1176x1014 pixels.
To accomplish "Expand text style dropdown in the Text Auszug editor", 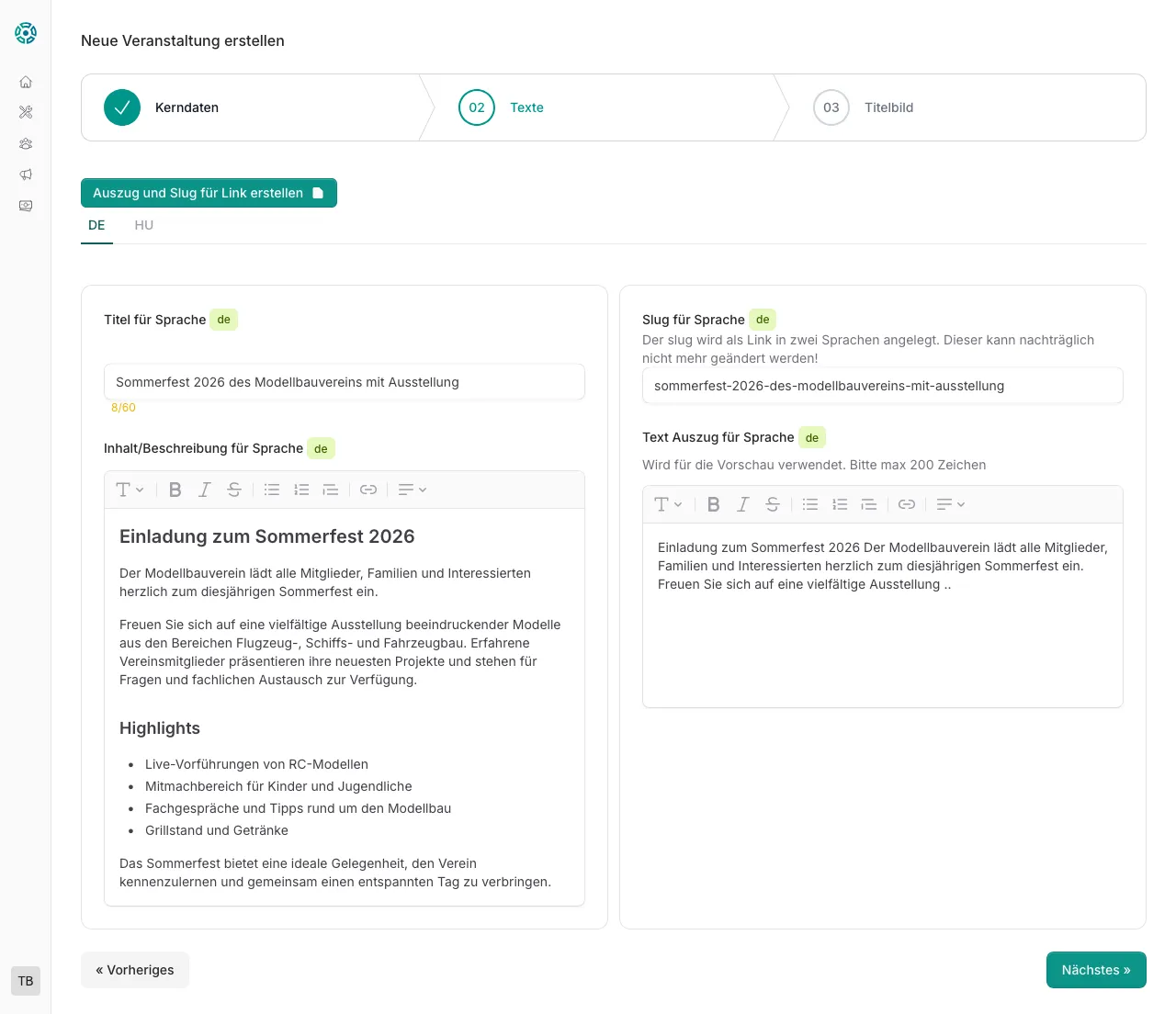I will tap(668, 504).
